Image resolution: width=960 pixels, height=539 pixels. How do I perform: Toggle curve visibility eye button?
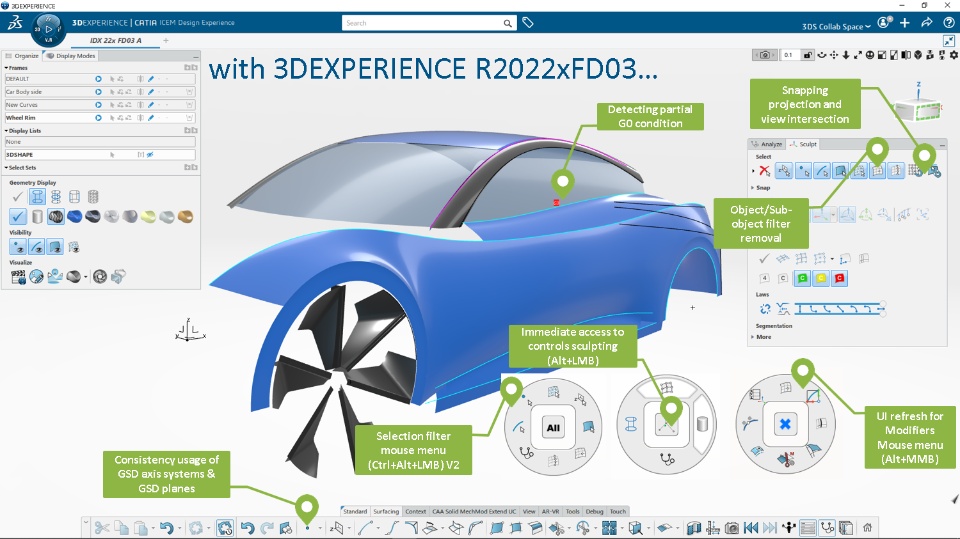click(x=36, y=247)
